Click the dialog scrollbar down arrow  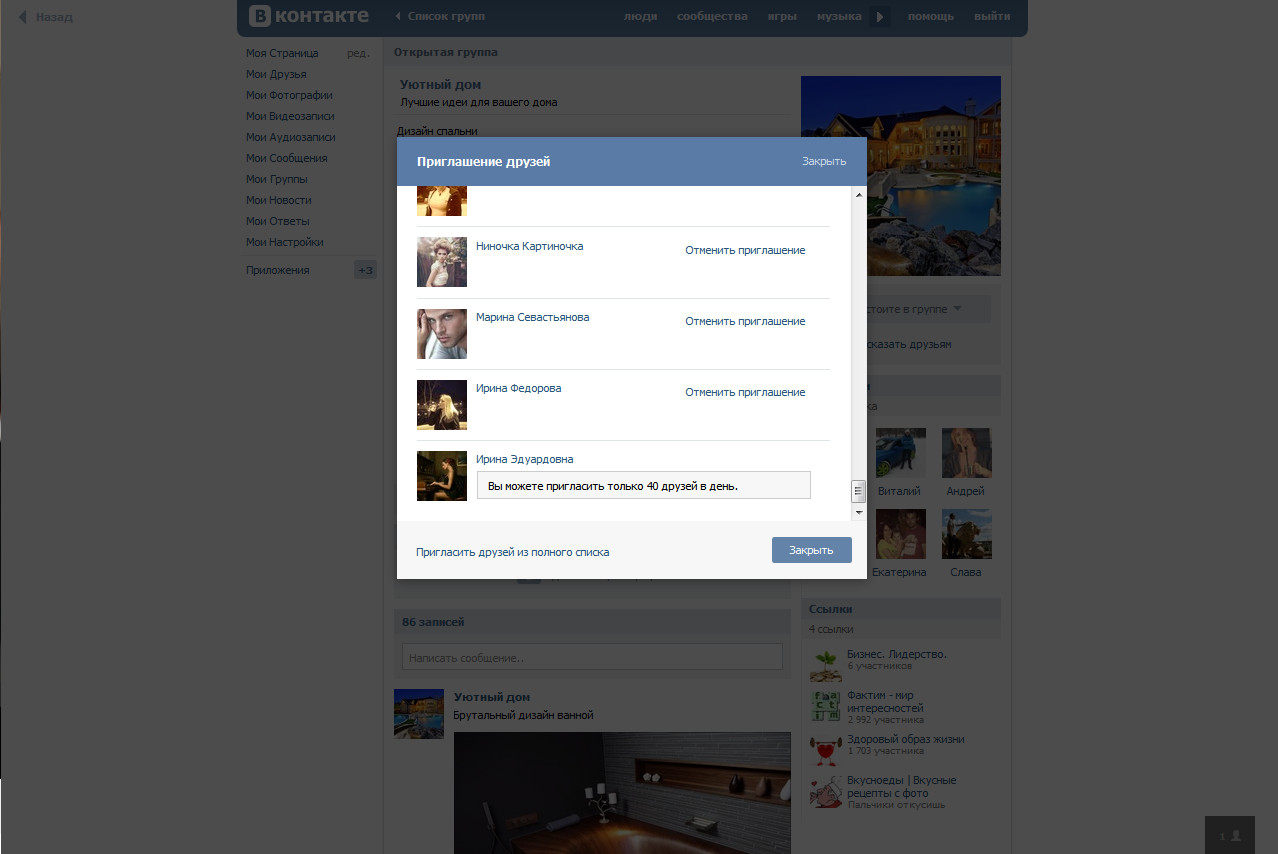point(858,512)
